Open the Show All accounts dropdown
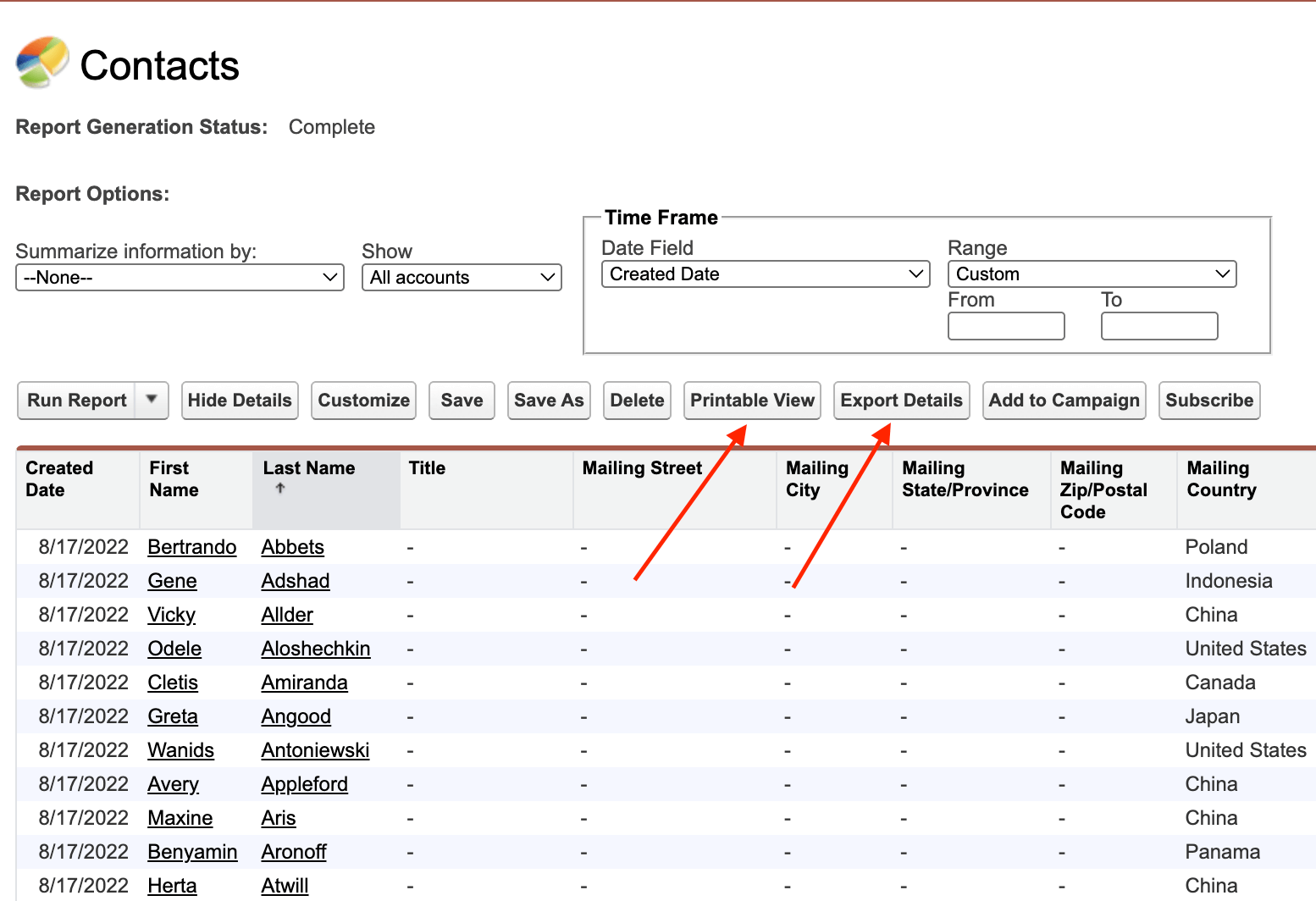Screen dimensions: 1316x901 pyautogui.click(x=462, y=278)
